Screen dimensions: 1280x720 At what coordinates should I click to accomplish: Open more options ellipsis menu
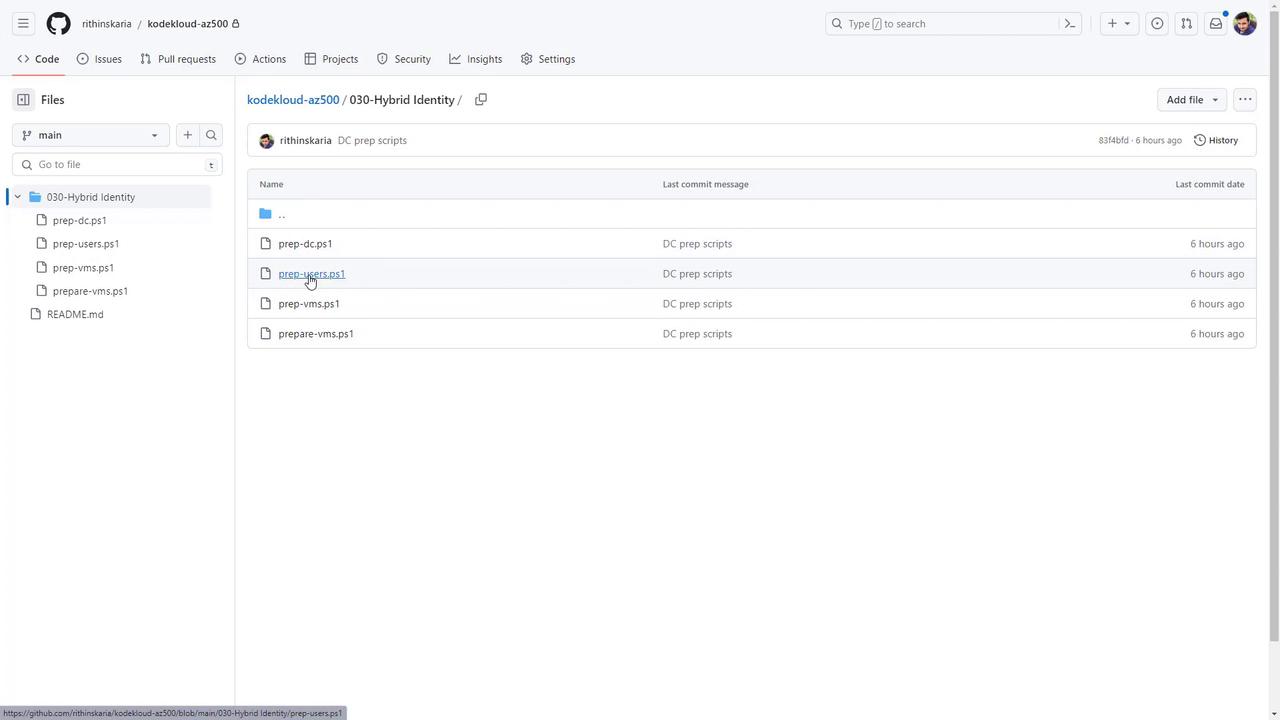pos(1245,100)
